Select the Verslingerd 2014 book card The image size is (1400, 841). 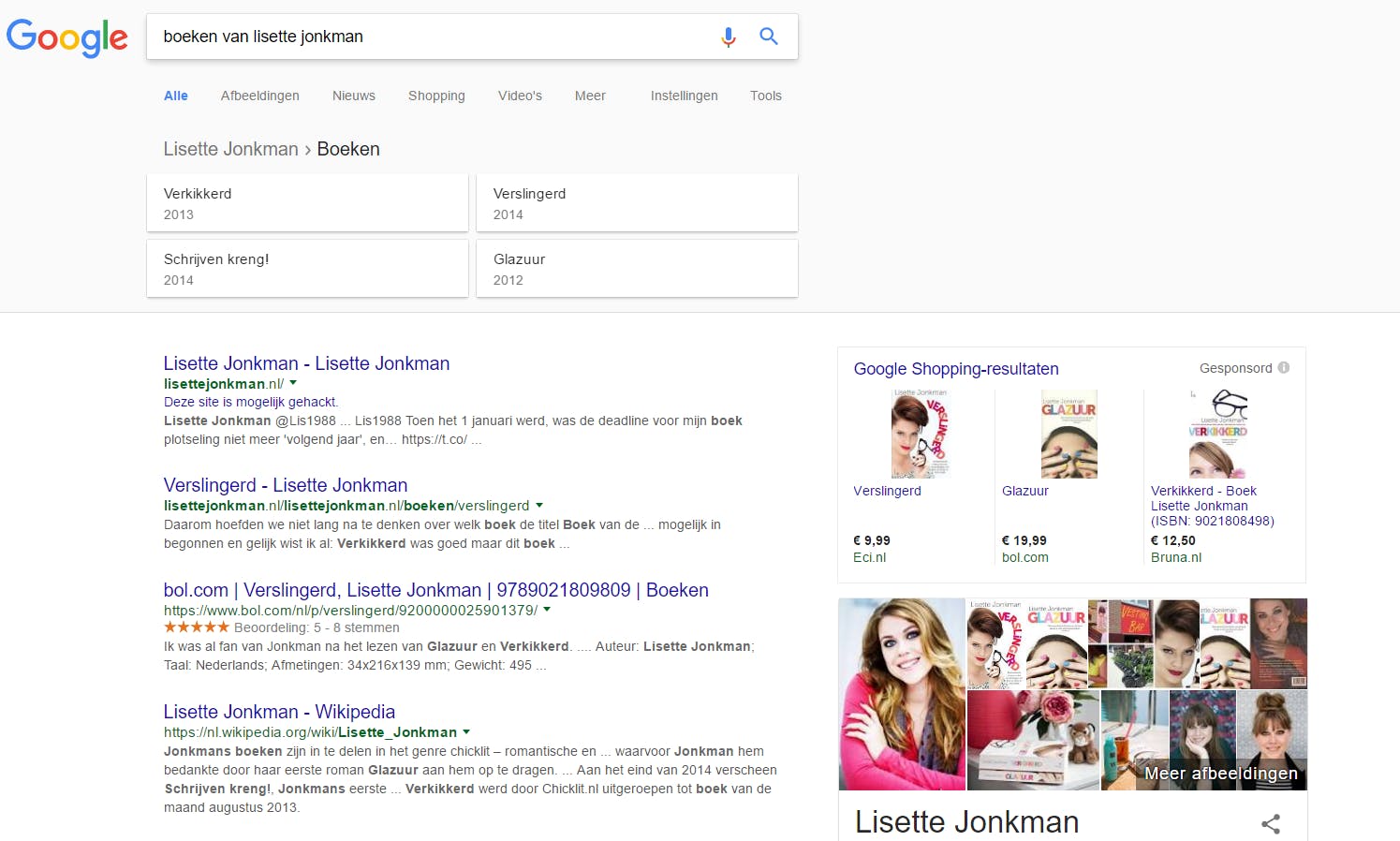(637, 203)
